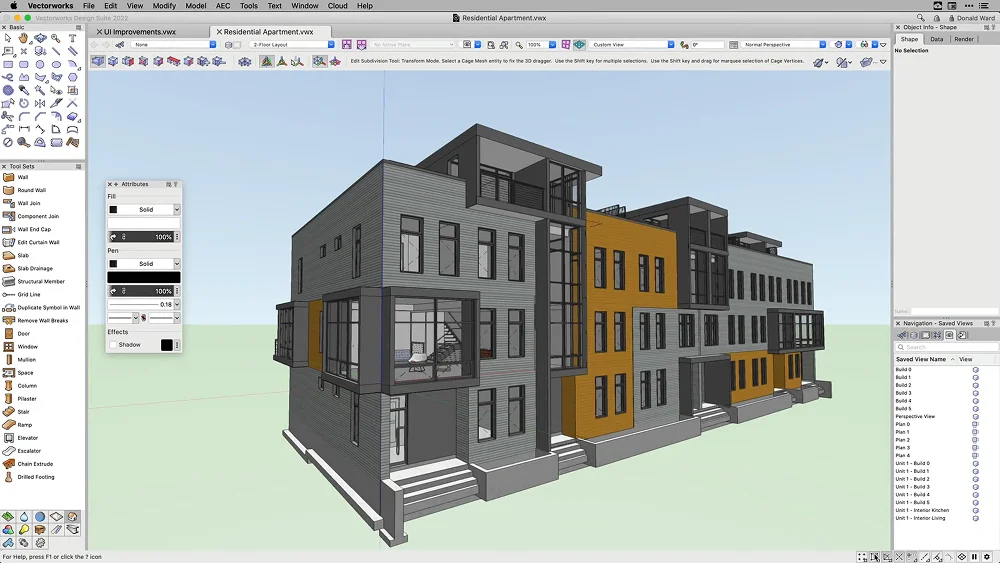
Task: Select the Text tool in Basic palette
Action: coord(73,38)
